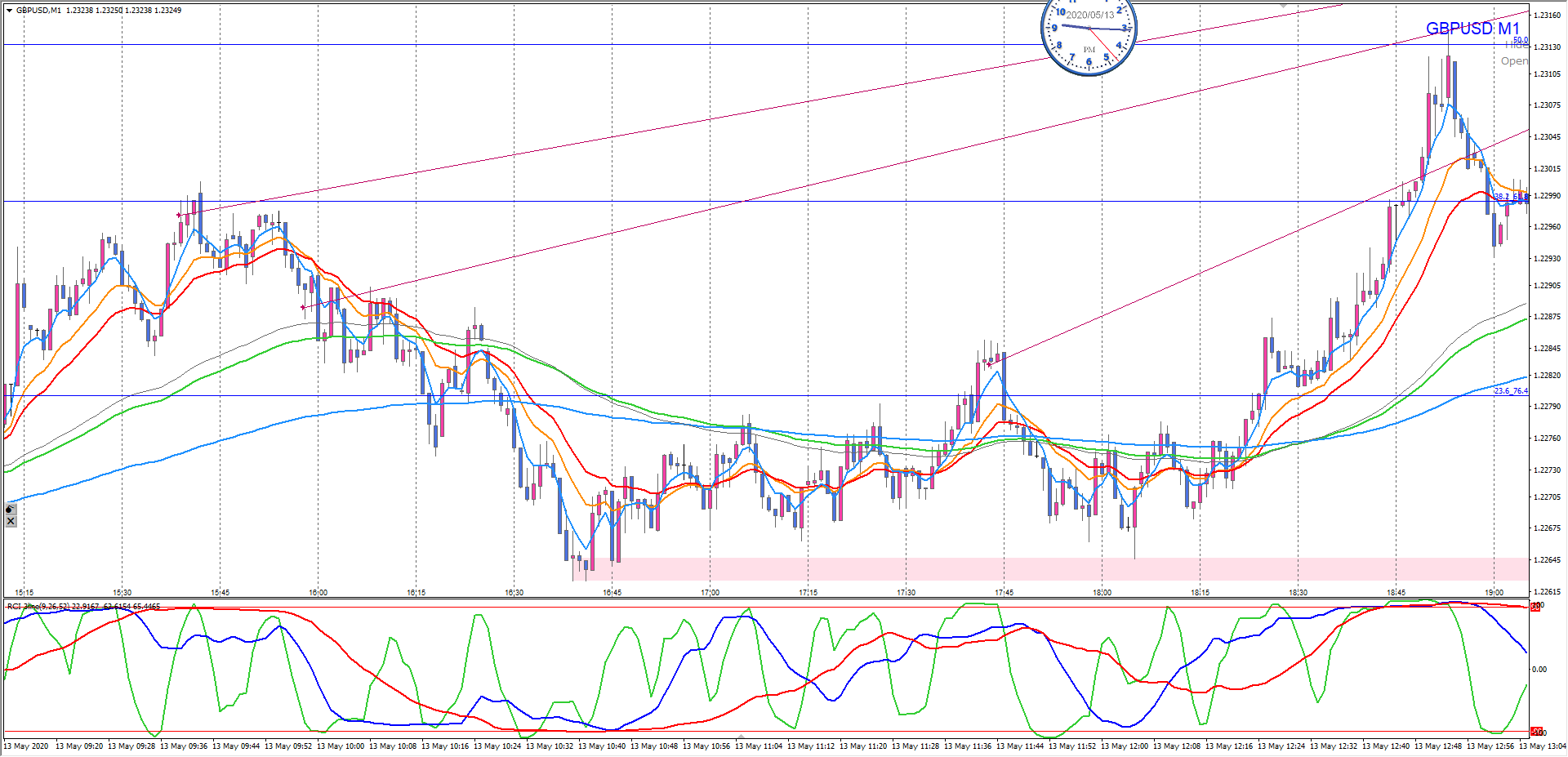Click the red 90 level tag in RCI panel
This screenshot has width=1568, height=757.
(1535, 607)
